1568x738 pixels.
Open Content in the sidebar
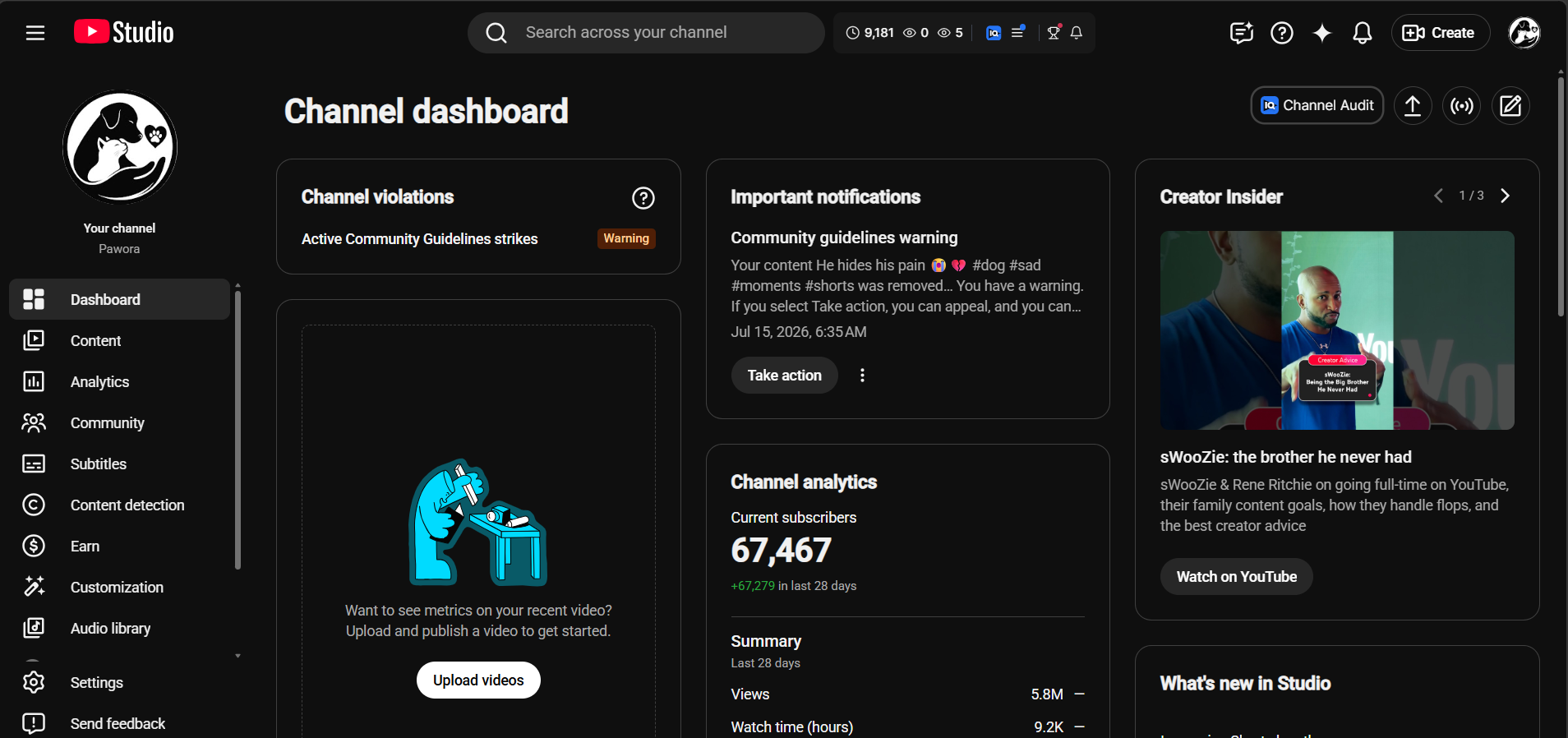click(x=119, y=340)
